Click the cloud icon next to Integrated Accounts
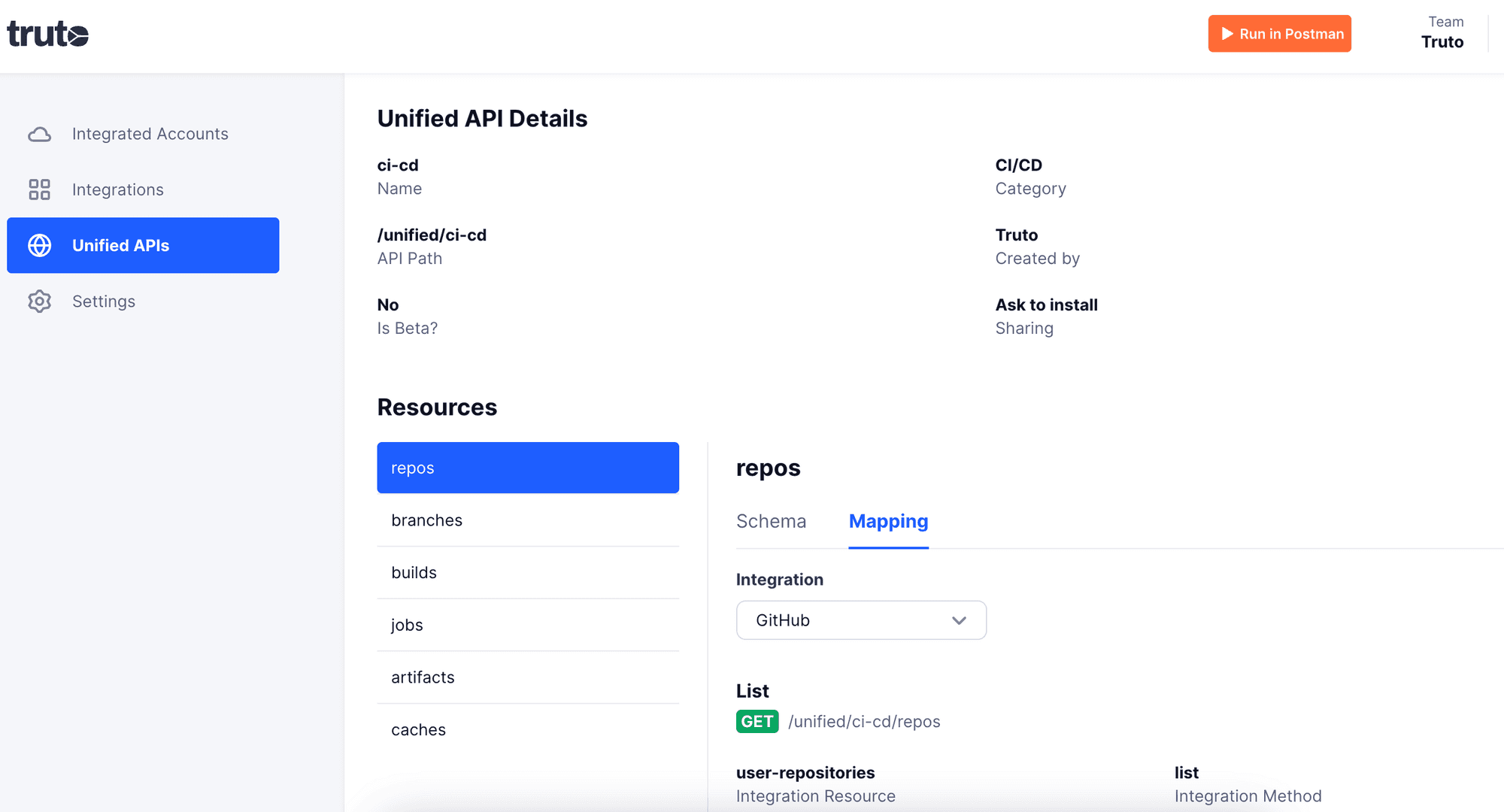 tap(39, 134)
